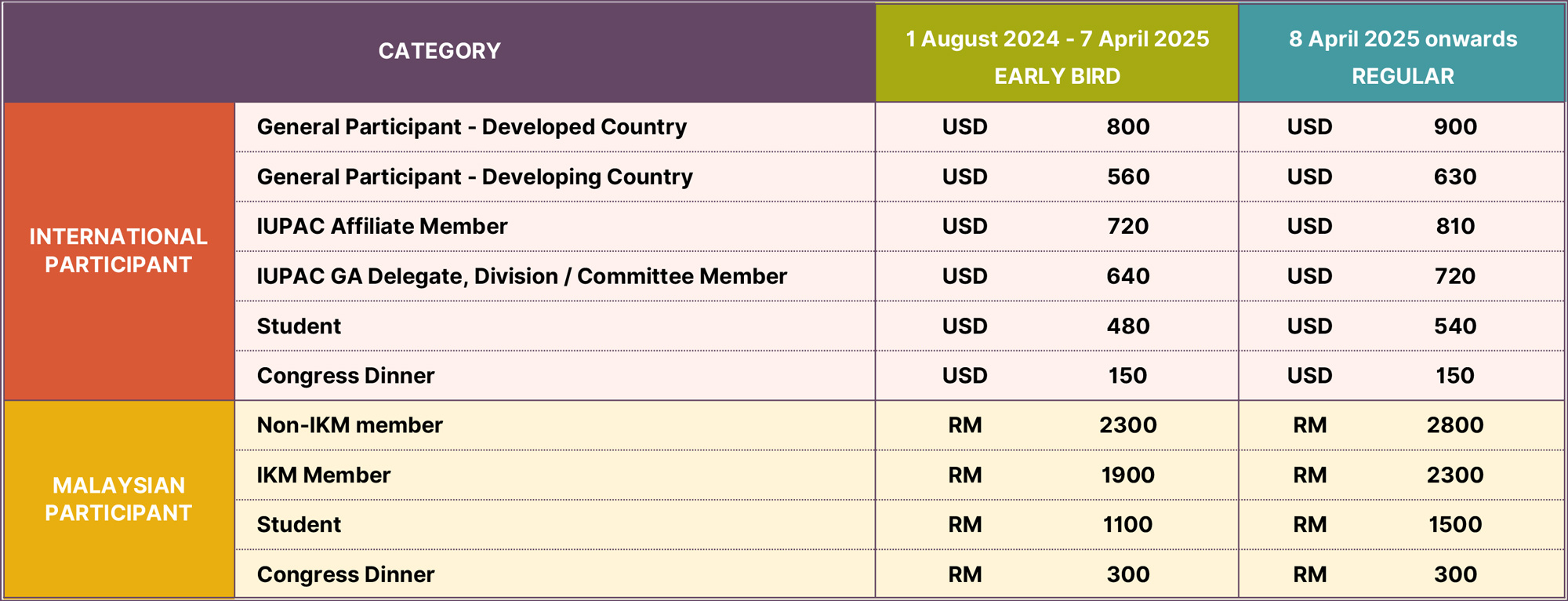
Task: Select the Non-IKM member row label
Action: pyautogui.click(x=350, y=425)
